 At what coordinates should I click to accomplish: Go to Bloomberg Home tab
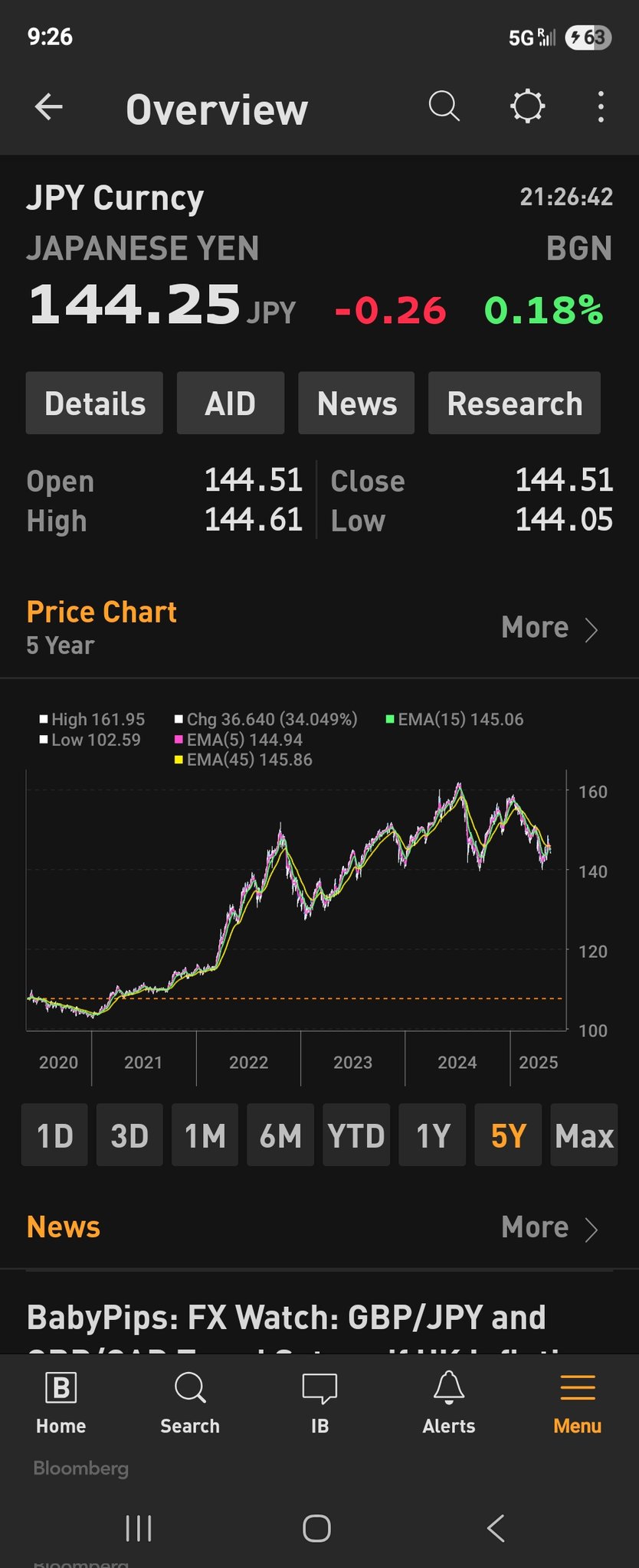pos(61,1403)
